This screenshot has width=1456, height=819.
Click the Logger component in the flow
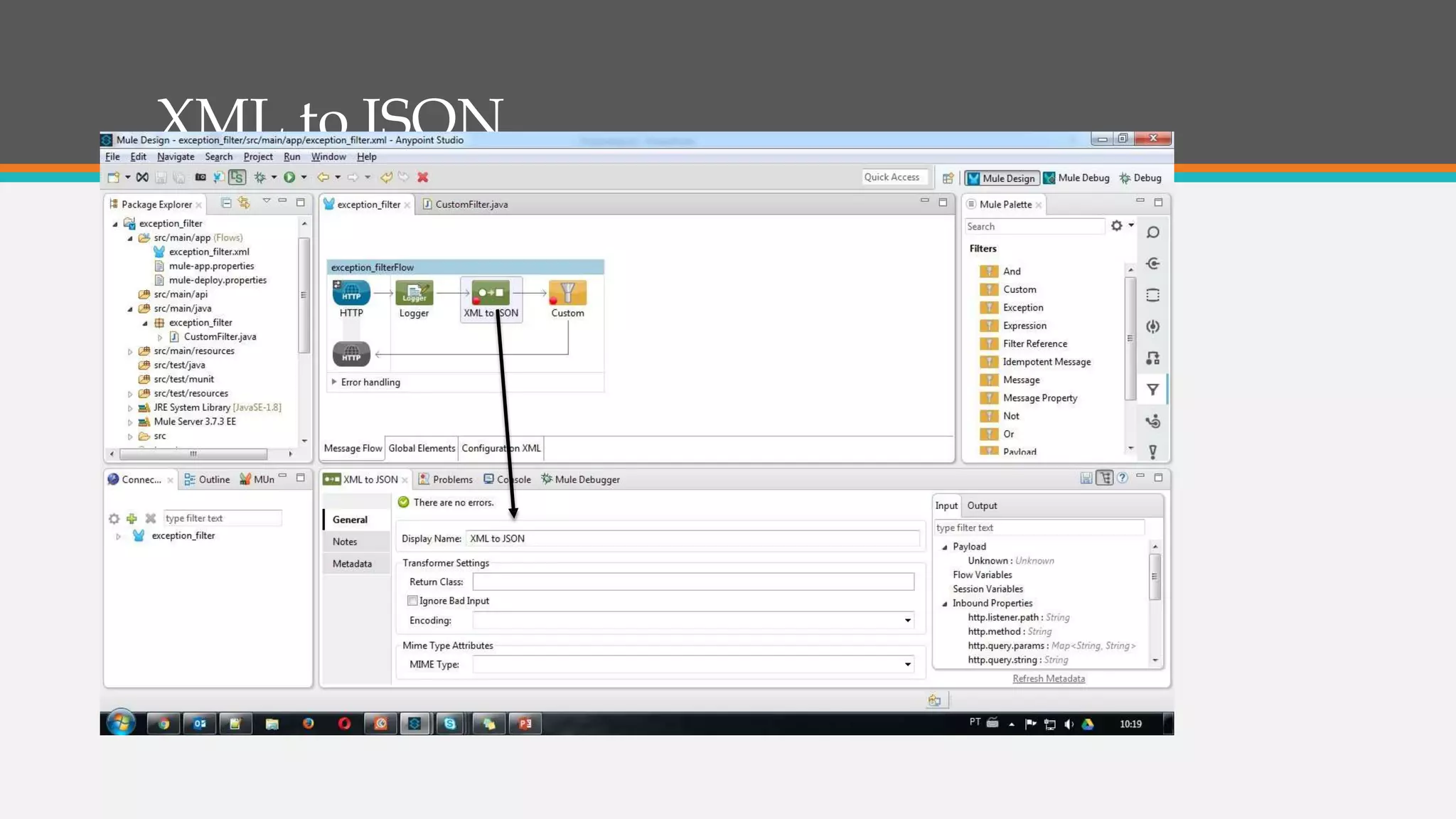coord(414,294)
